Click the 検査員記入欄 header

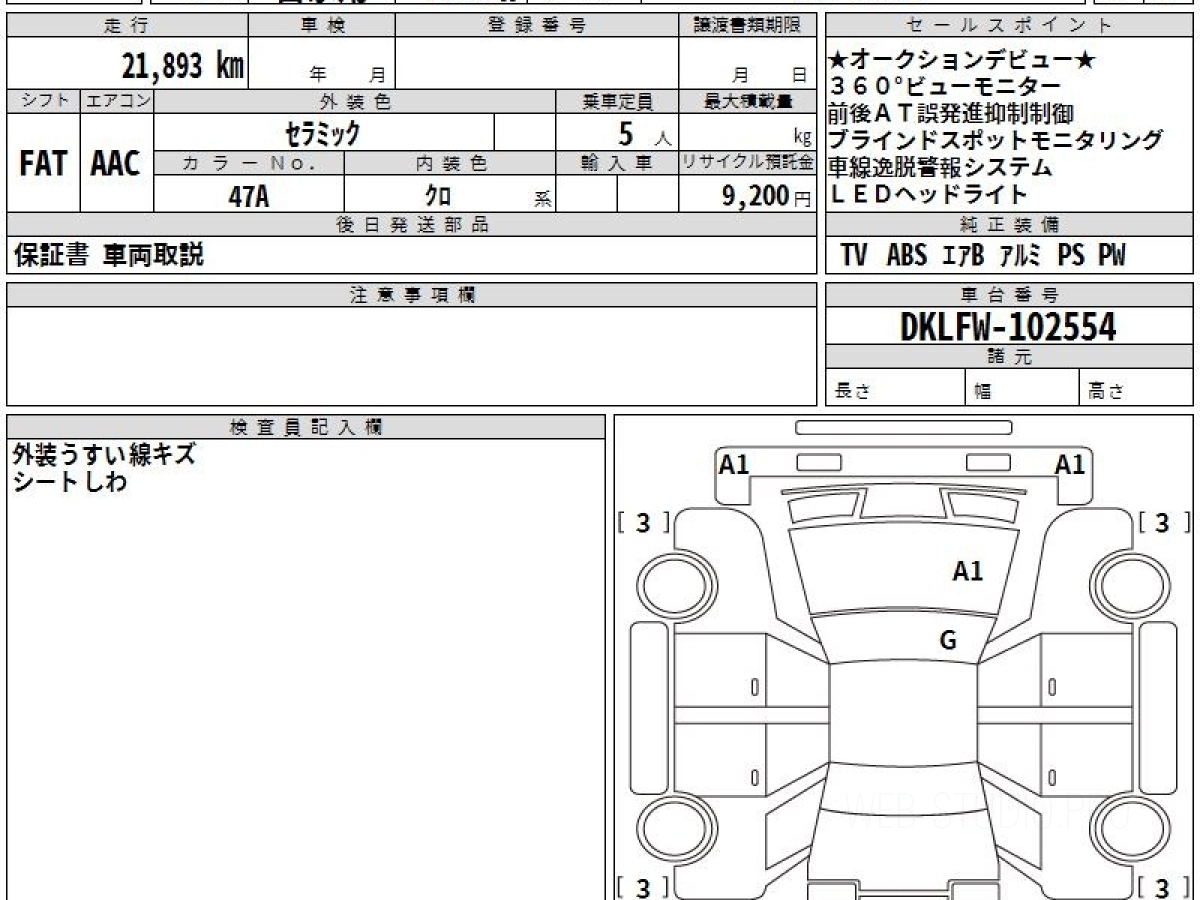306,427
